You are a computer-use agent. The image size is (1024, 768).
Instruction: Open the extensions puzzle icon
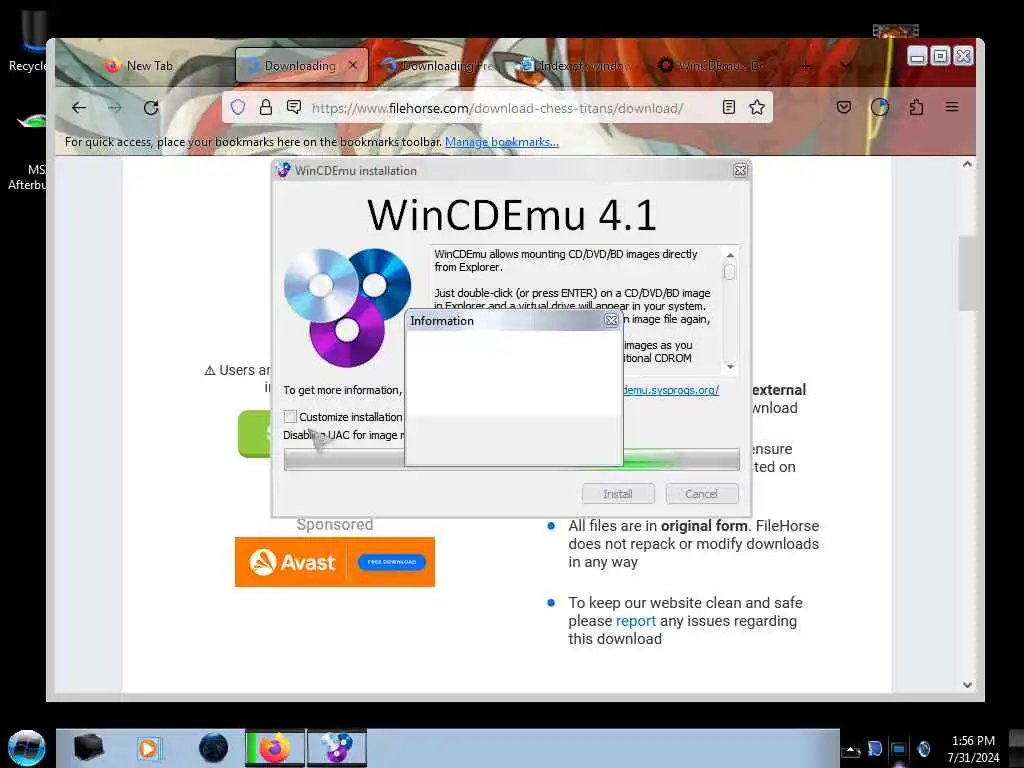coord(916,107)
